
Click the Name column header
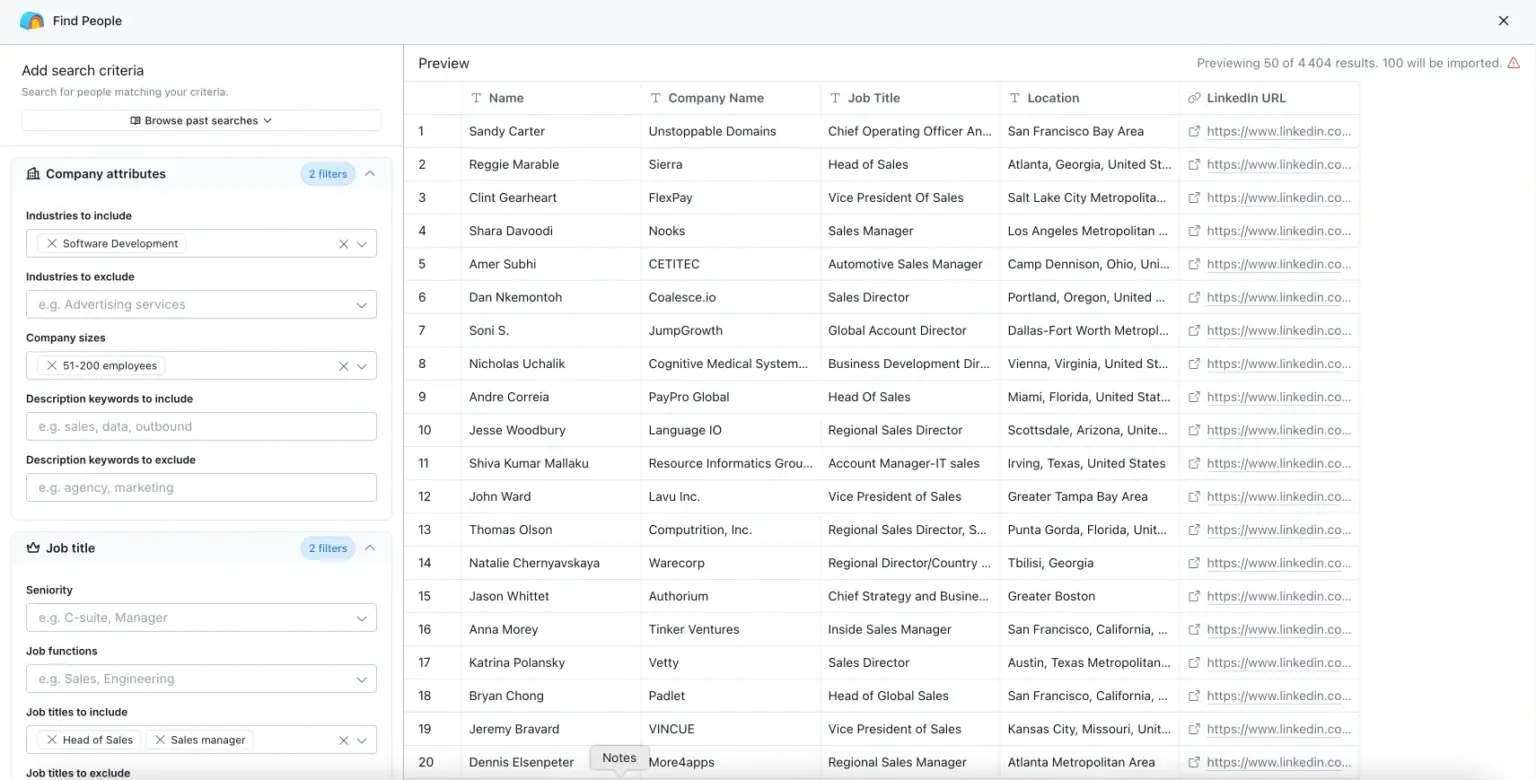550,98
